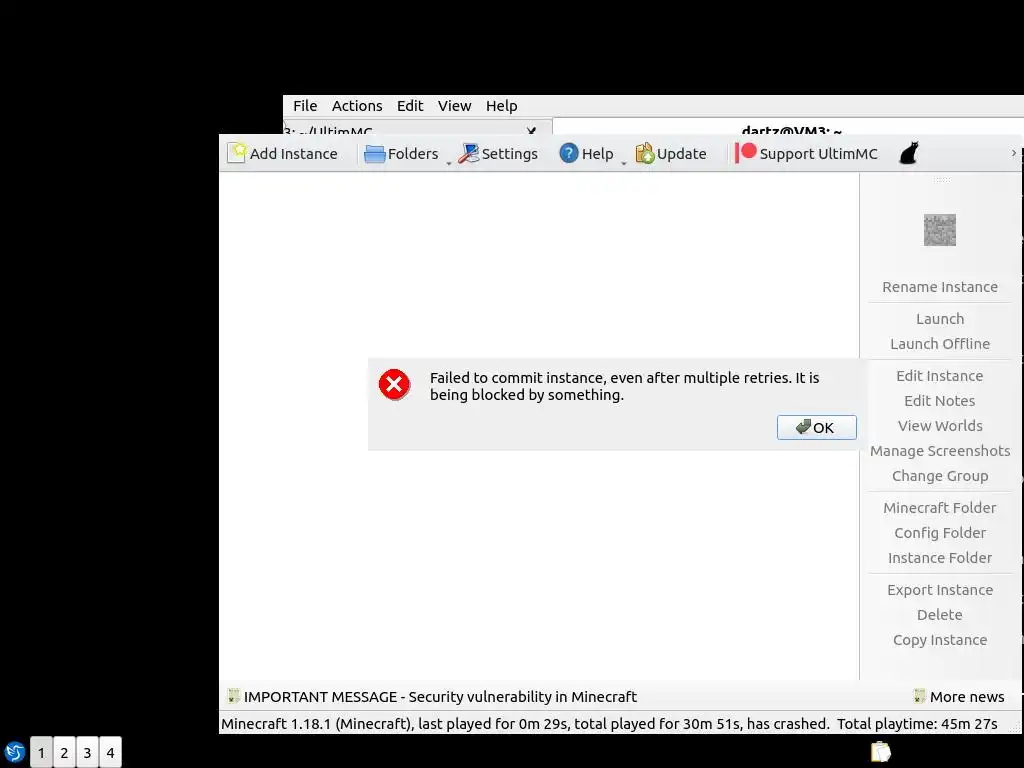Click Copy Instance
This screenshot has width=1024, height=768.
point(940,639)
